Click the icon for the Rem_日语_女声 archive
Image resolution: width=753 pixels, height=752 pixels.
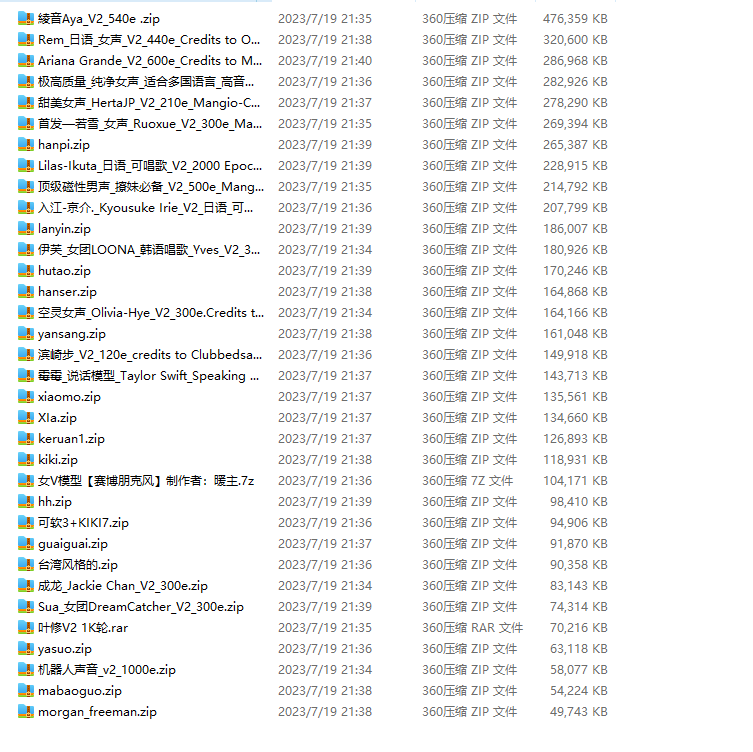coord(26,40)
